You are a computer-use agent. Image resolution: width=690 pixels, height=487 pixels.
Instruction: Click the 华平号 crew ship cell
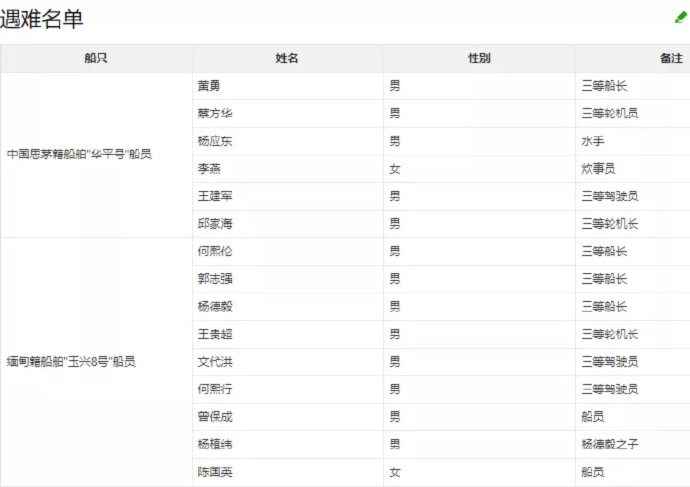point(79,154)
